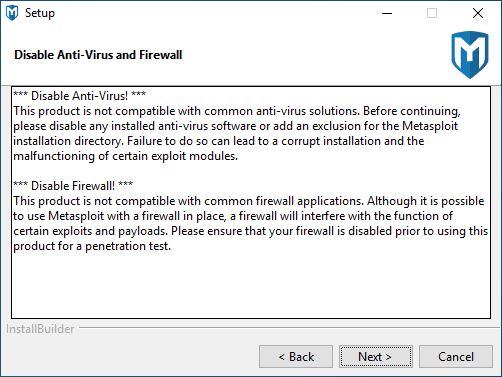Viewport: 502px width, 377px height.
Task: Click the grayed-out maximize window icon
Action: coord(432,13)
